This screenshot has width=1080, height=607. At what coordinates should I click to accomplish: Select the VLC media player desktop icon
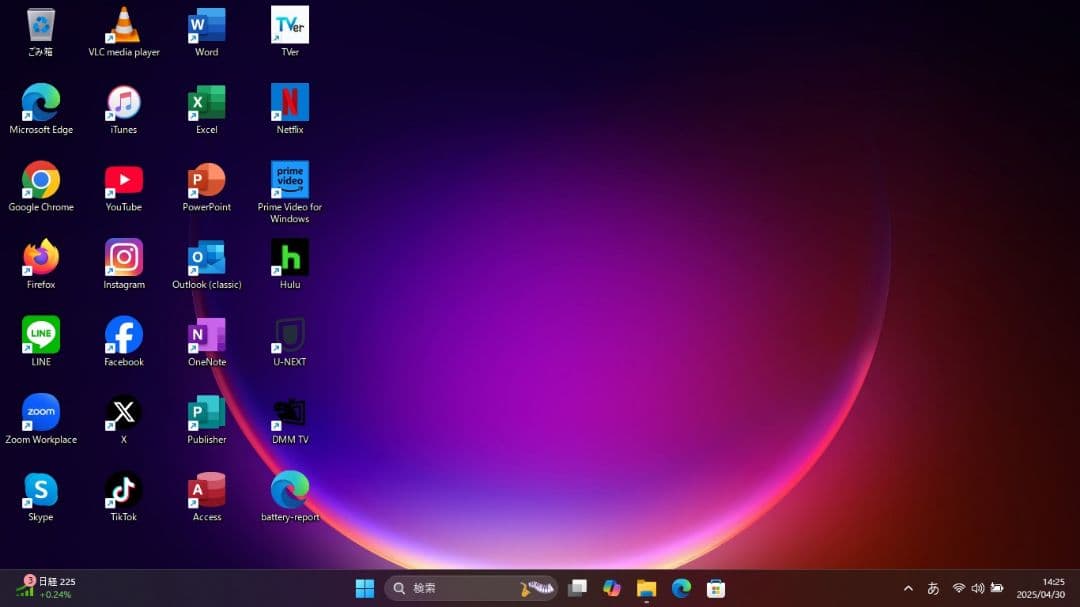123,26
